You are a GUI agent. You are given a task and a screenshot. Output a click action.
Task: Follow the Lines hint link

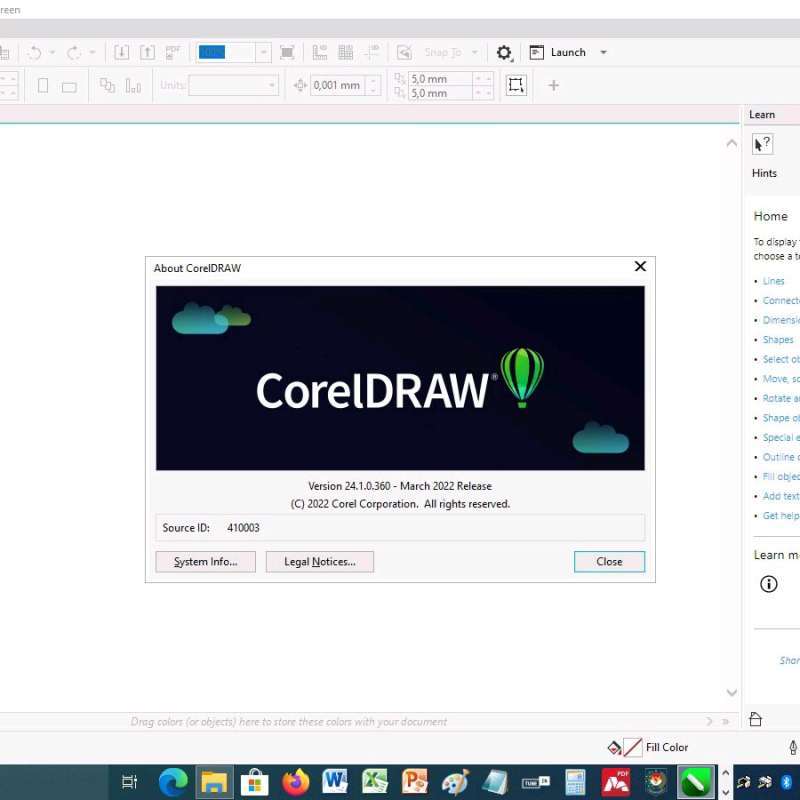coord(773,280)
